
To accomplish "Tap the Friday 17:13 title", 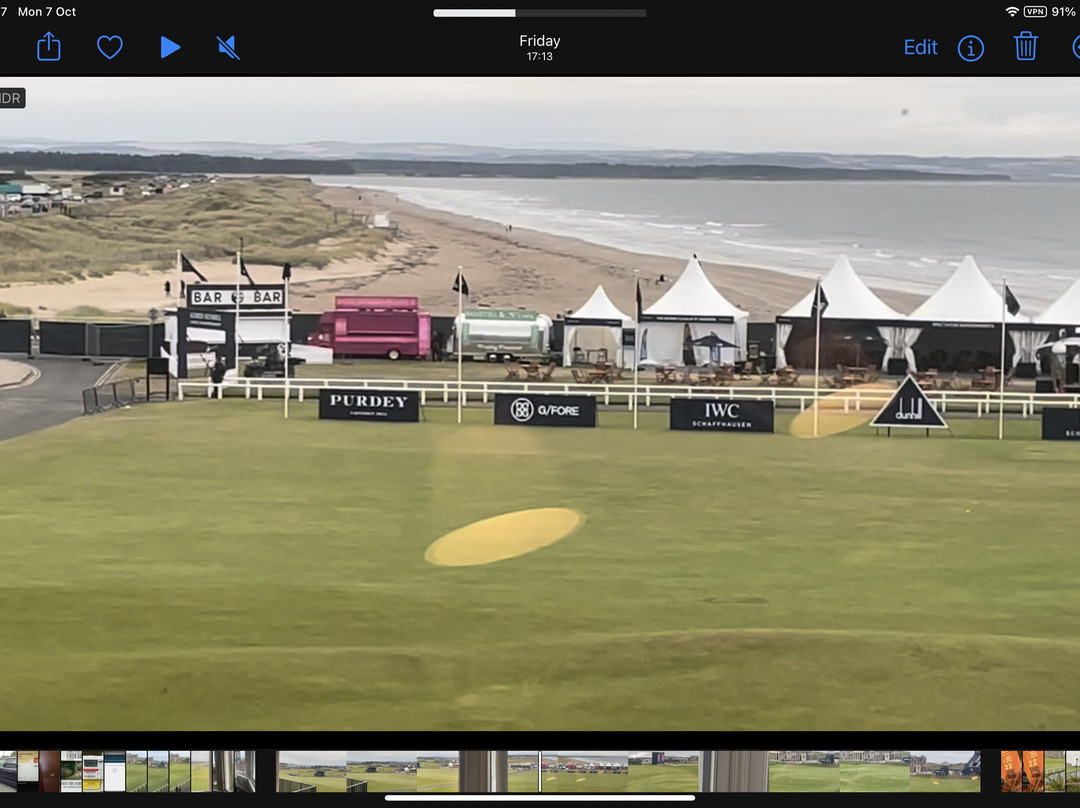I will 539,47.
